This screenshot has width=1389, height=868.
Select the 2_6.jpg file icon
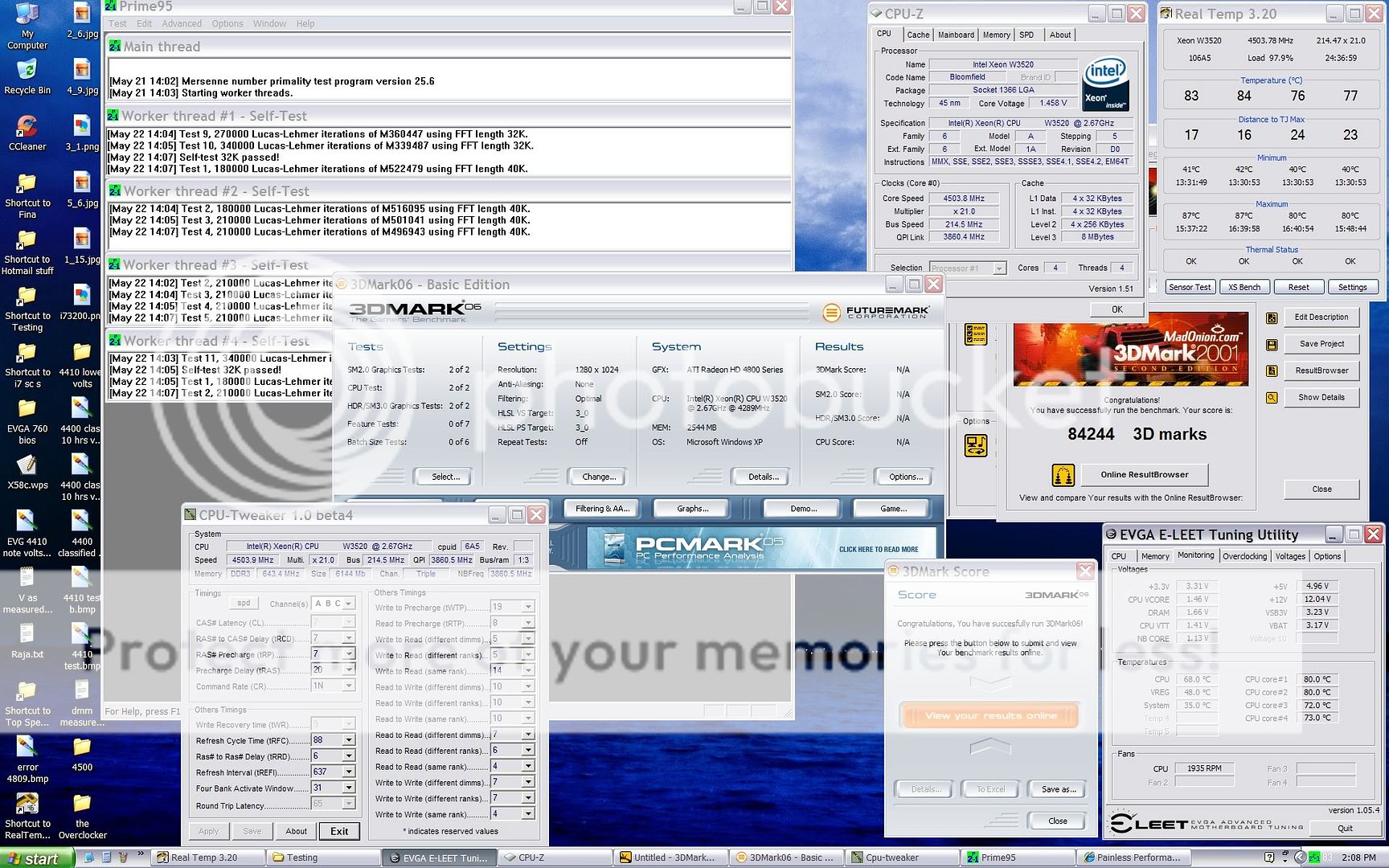click(x=82, y=22)
